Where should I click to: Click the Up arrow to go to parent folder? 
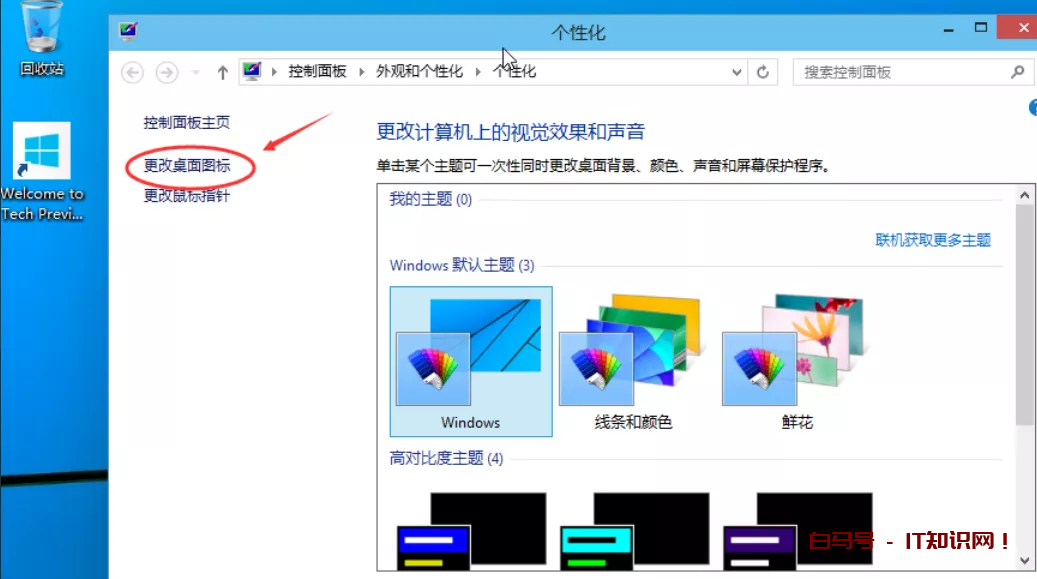coord(222,71)
